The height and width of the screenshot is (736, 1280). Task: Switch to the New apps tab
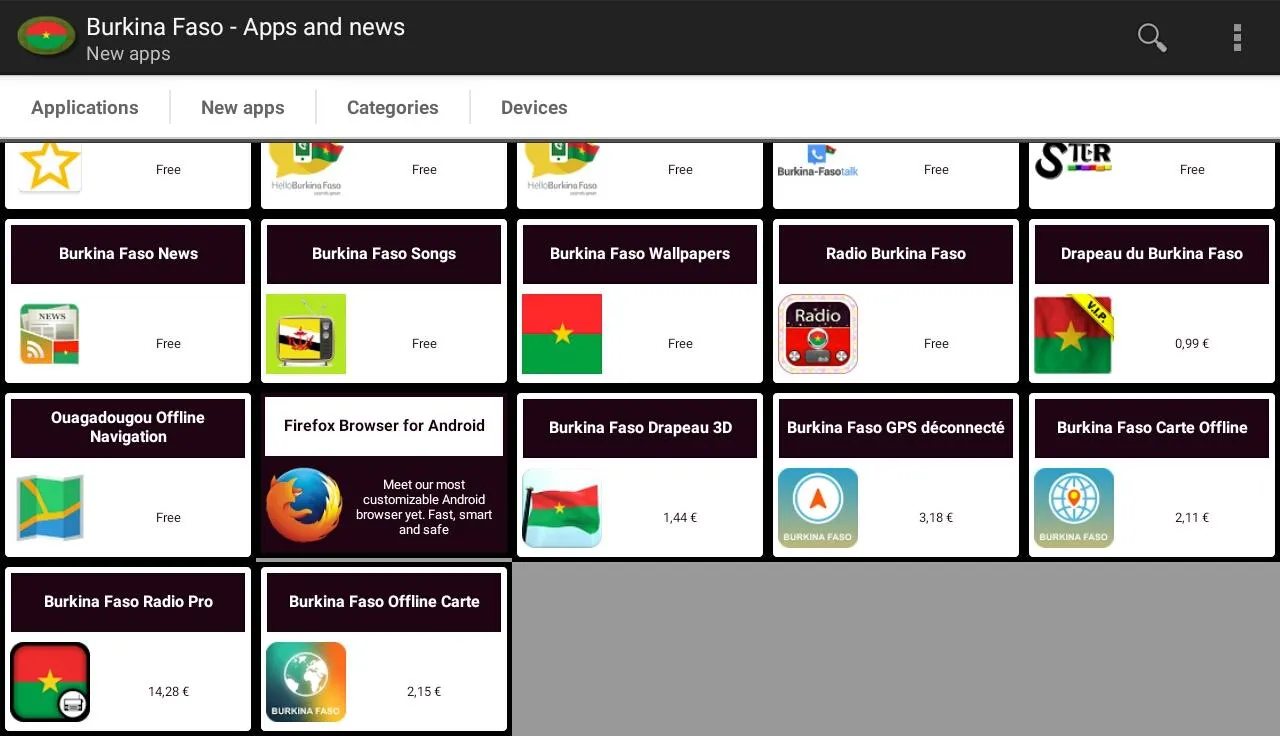[243, 107]
